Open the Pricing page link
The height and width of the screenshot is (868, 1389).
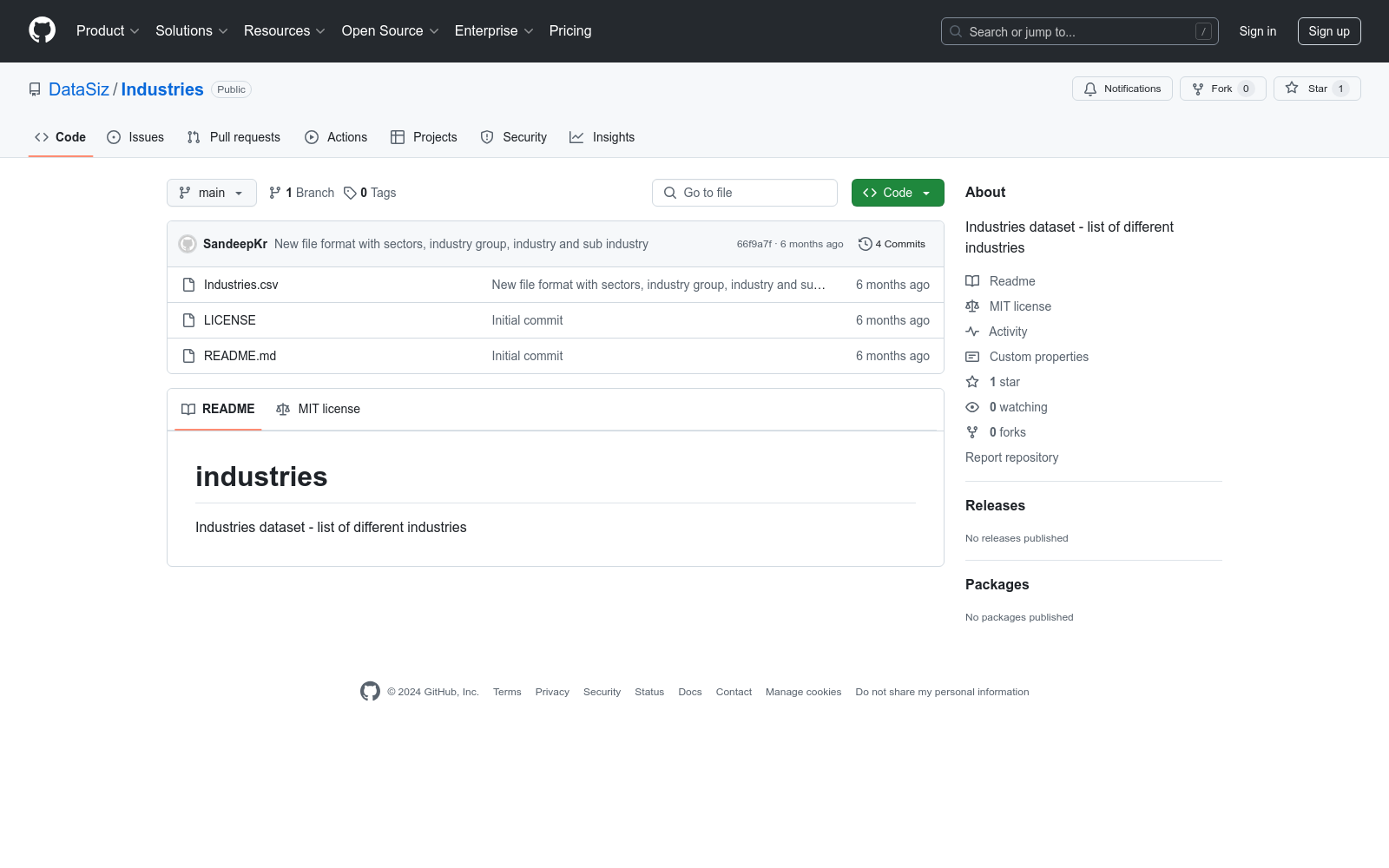tap(570, 31)
